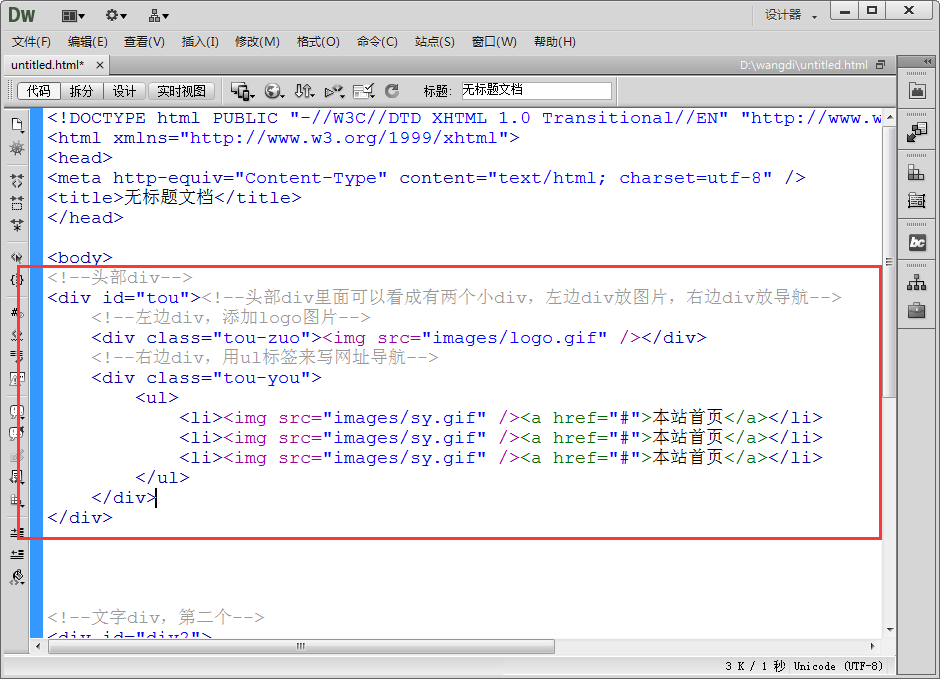This screenshot has height=679, width=940.
Task: Open W3C Validation menu
Action: point(335,91)
